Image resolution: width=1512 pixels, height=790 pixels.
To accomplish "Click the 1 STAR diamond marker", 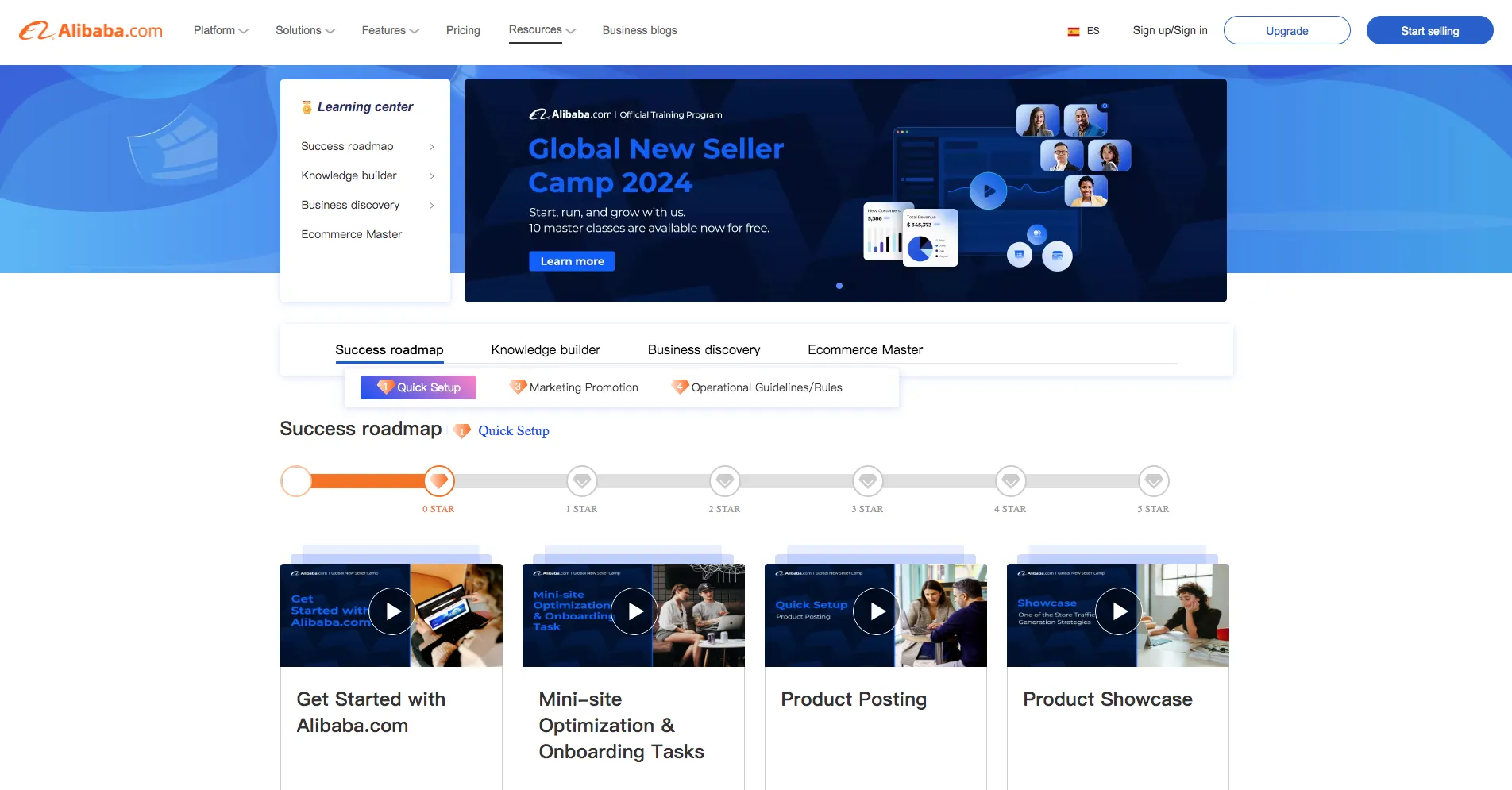I will [x=582, y=481].
